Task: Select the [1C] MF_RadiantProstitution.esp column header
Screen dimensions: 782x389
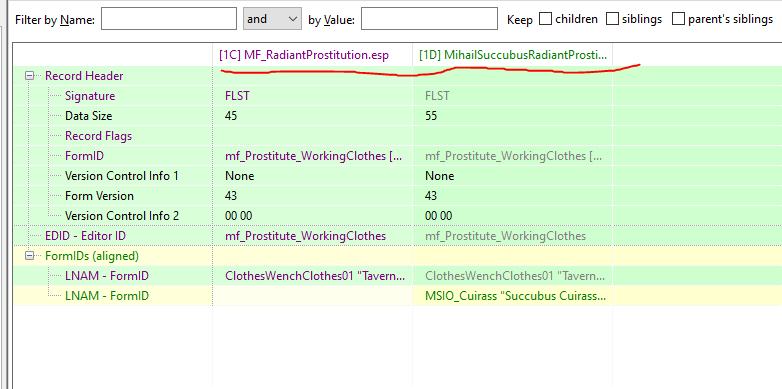Action: pyautogui.click(x=312, y=55)
